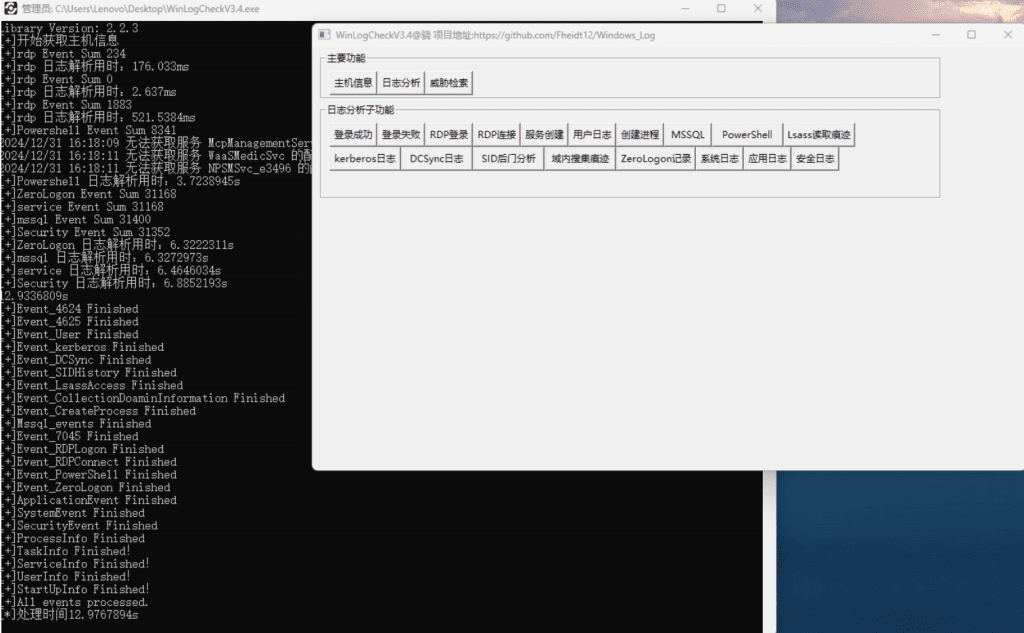View RDP登录 logon records
Image resolution: width=1024 pixels, height=633 pixels.
[449, 135]
